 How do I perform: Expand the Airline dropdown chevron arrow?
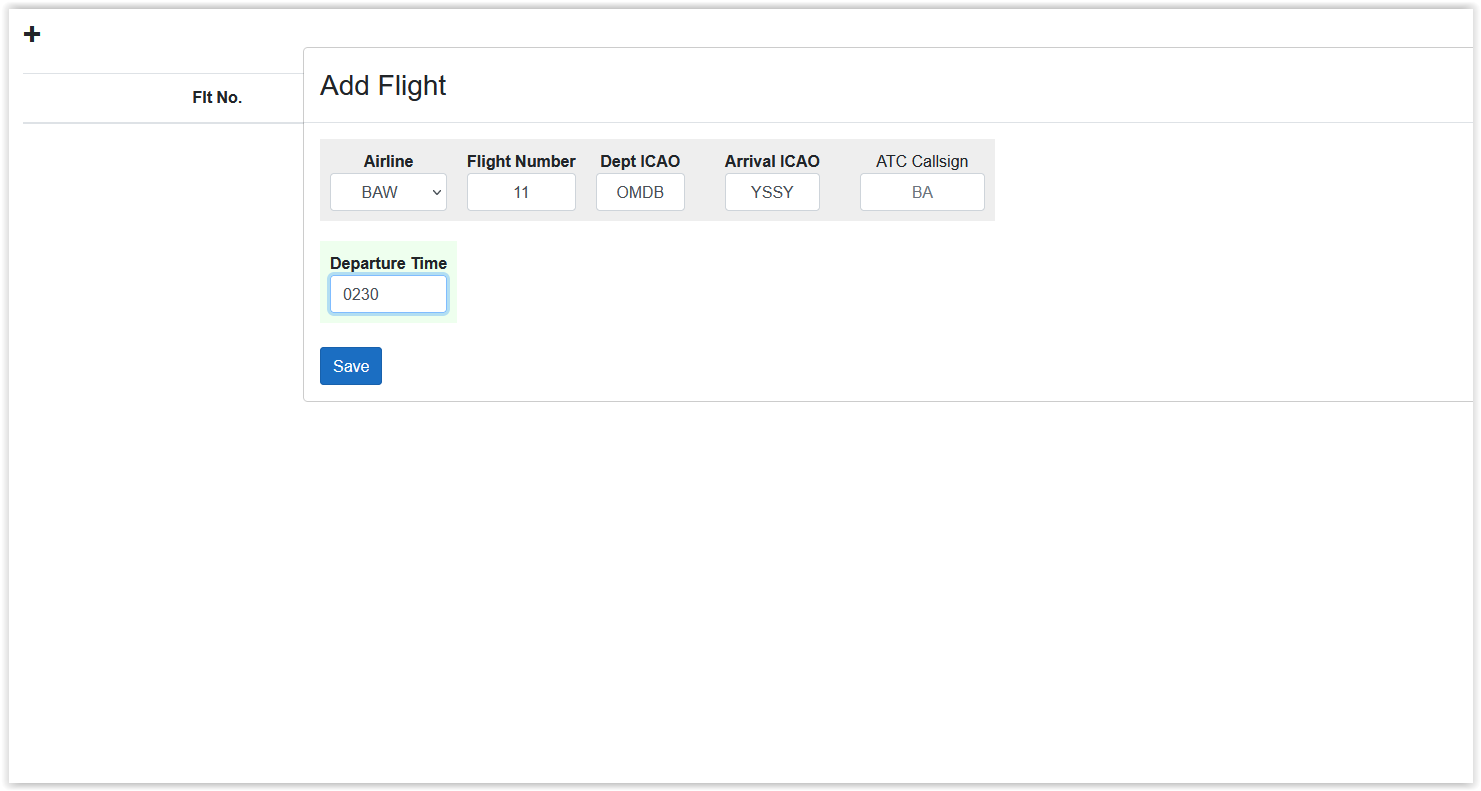437,192
